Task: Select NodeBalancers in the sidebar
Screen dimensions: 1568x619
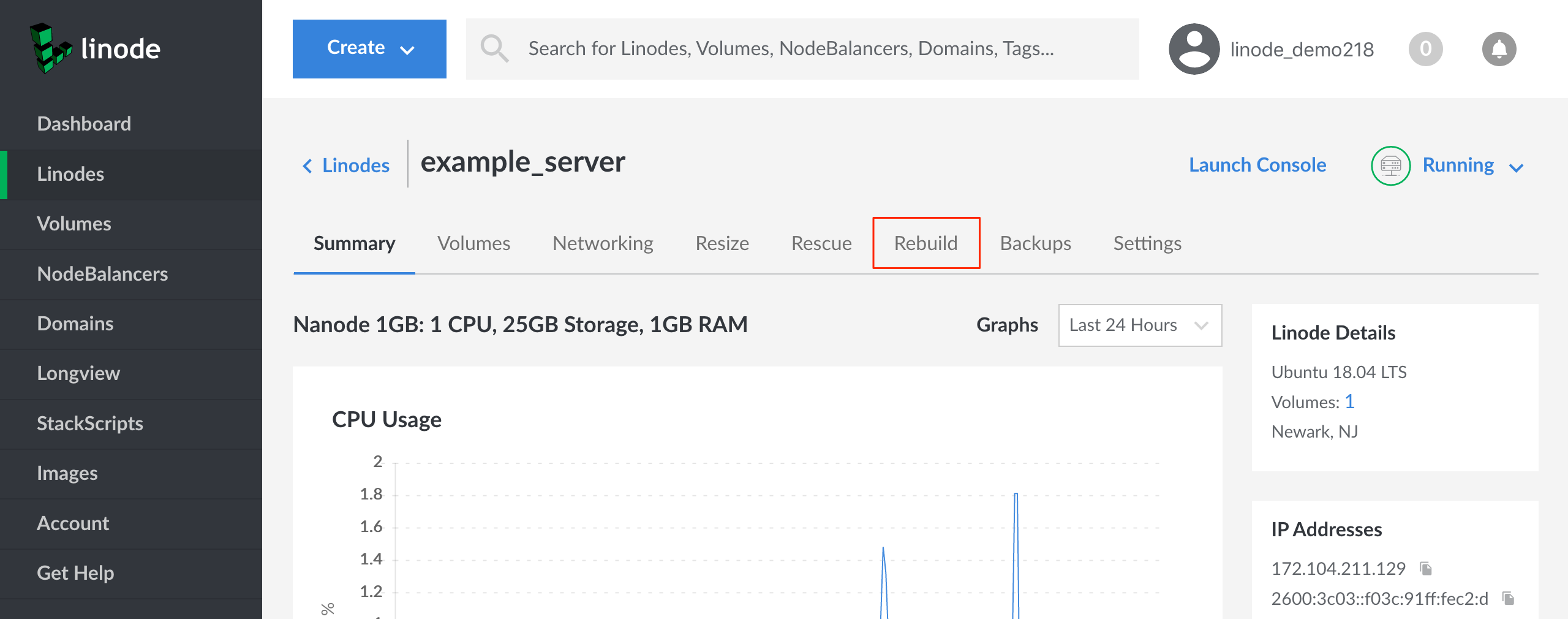Action: 102,274
